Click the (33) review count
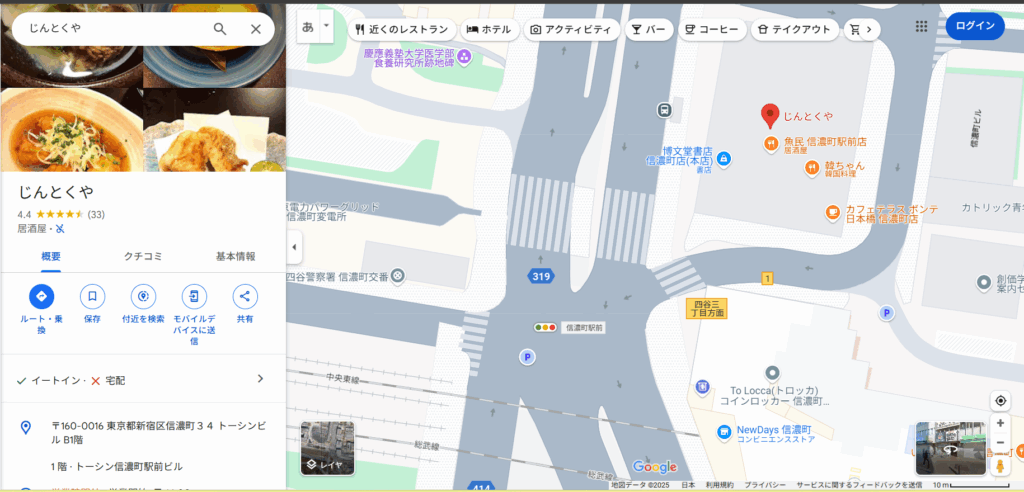Viewport: 1024px width, 492px height. point(96,214)
